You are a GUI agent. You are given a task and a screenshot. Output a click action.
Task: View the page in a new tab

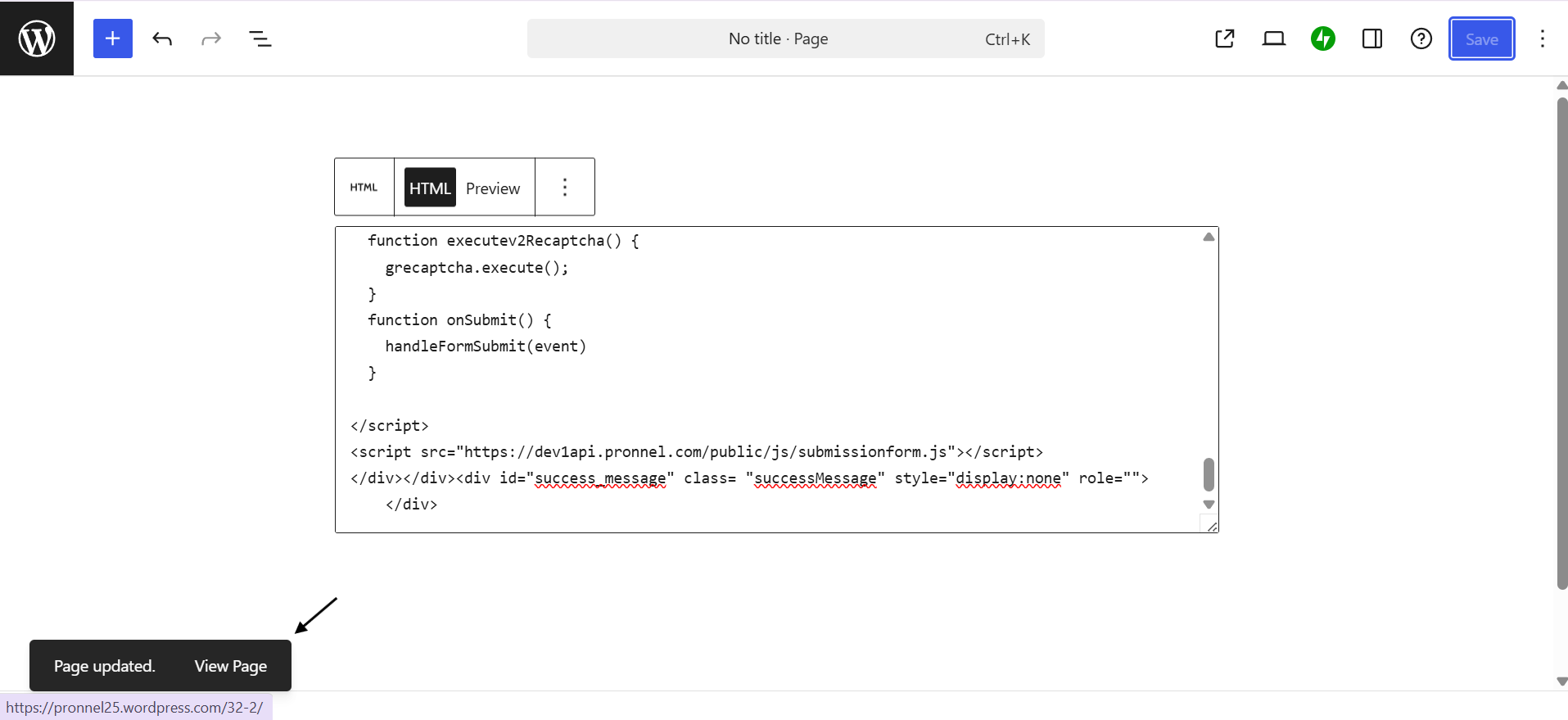tap(1225, 38)
